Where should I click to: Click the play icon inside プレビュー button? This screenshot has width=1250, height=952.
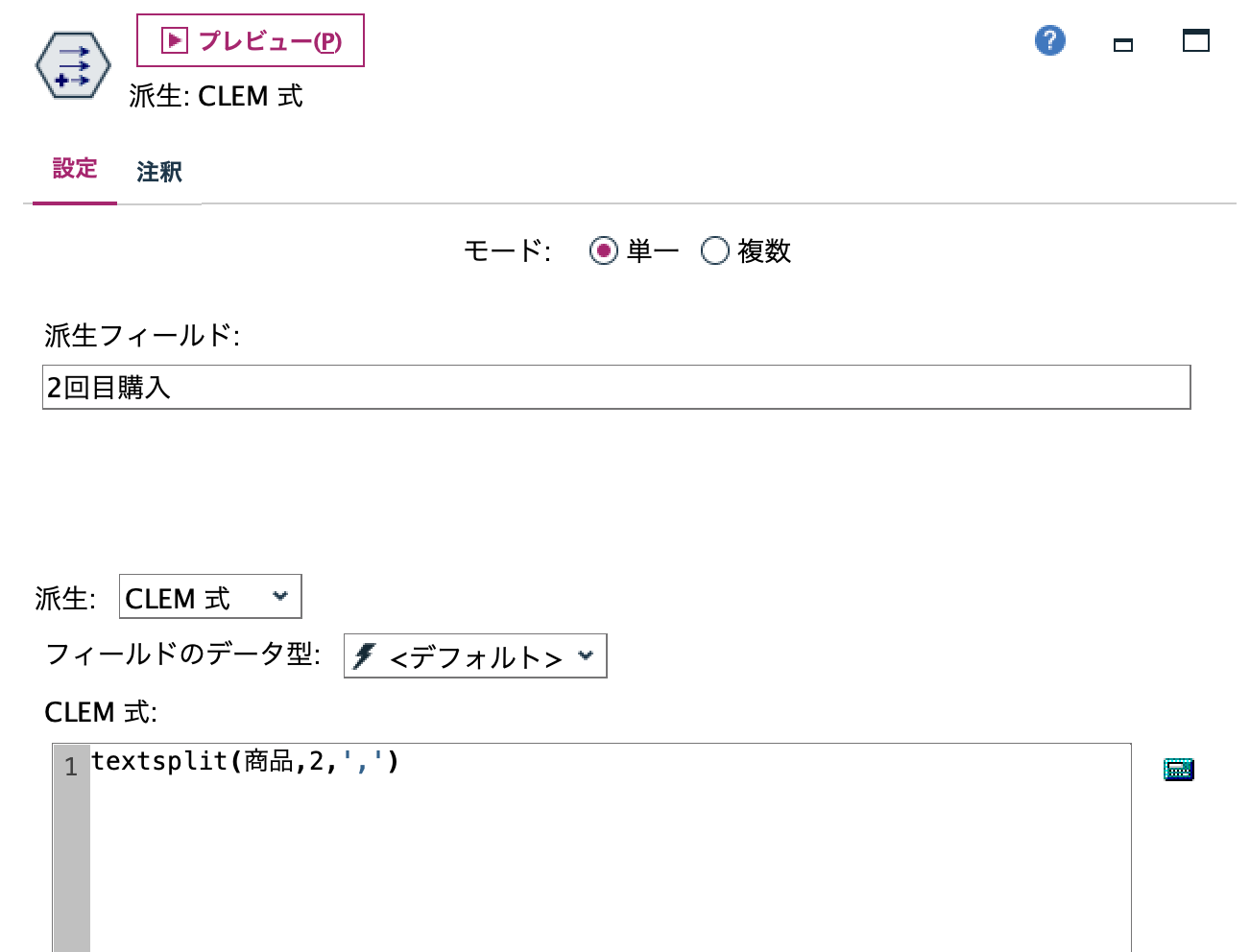tap(173, 38)
